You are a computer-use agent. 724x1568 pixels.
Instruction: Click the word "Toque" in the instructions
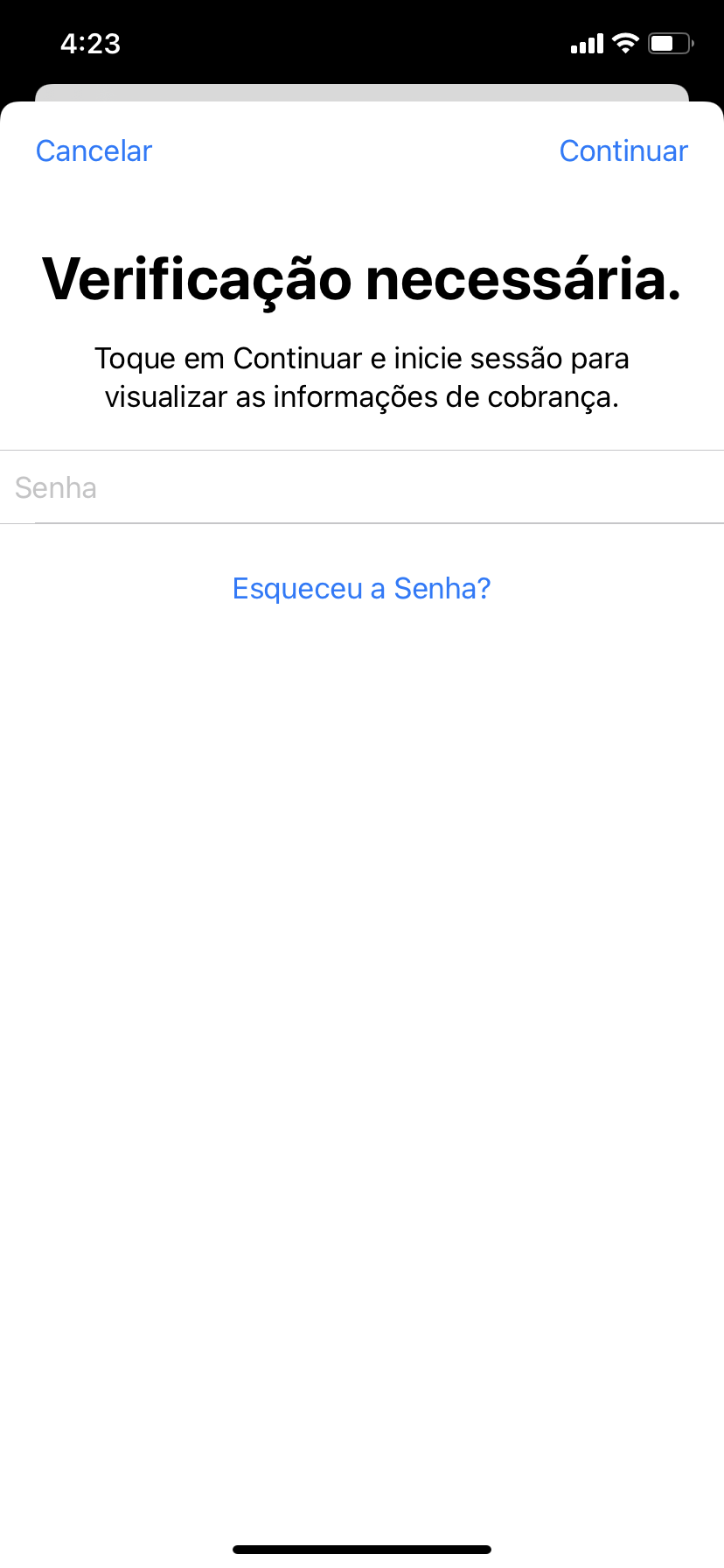(x=135, y=359)
